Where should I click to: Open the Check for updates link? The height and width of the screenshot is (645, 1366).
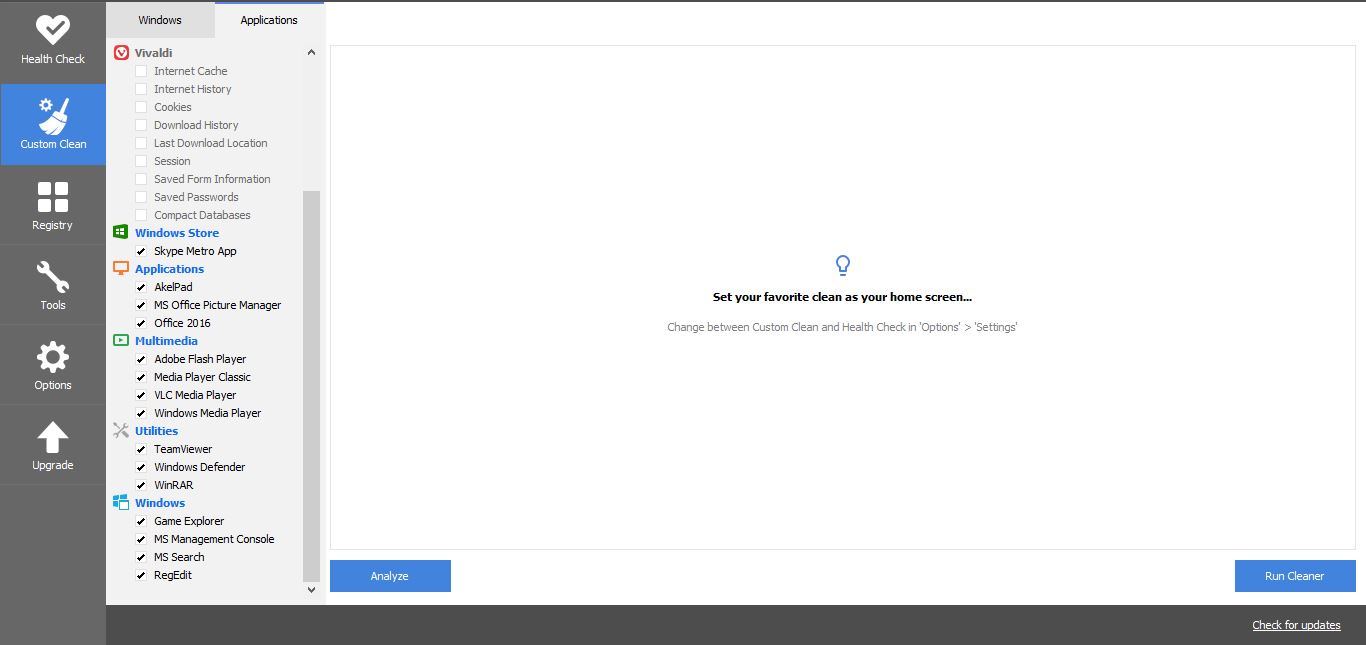(1296, 625)
